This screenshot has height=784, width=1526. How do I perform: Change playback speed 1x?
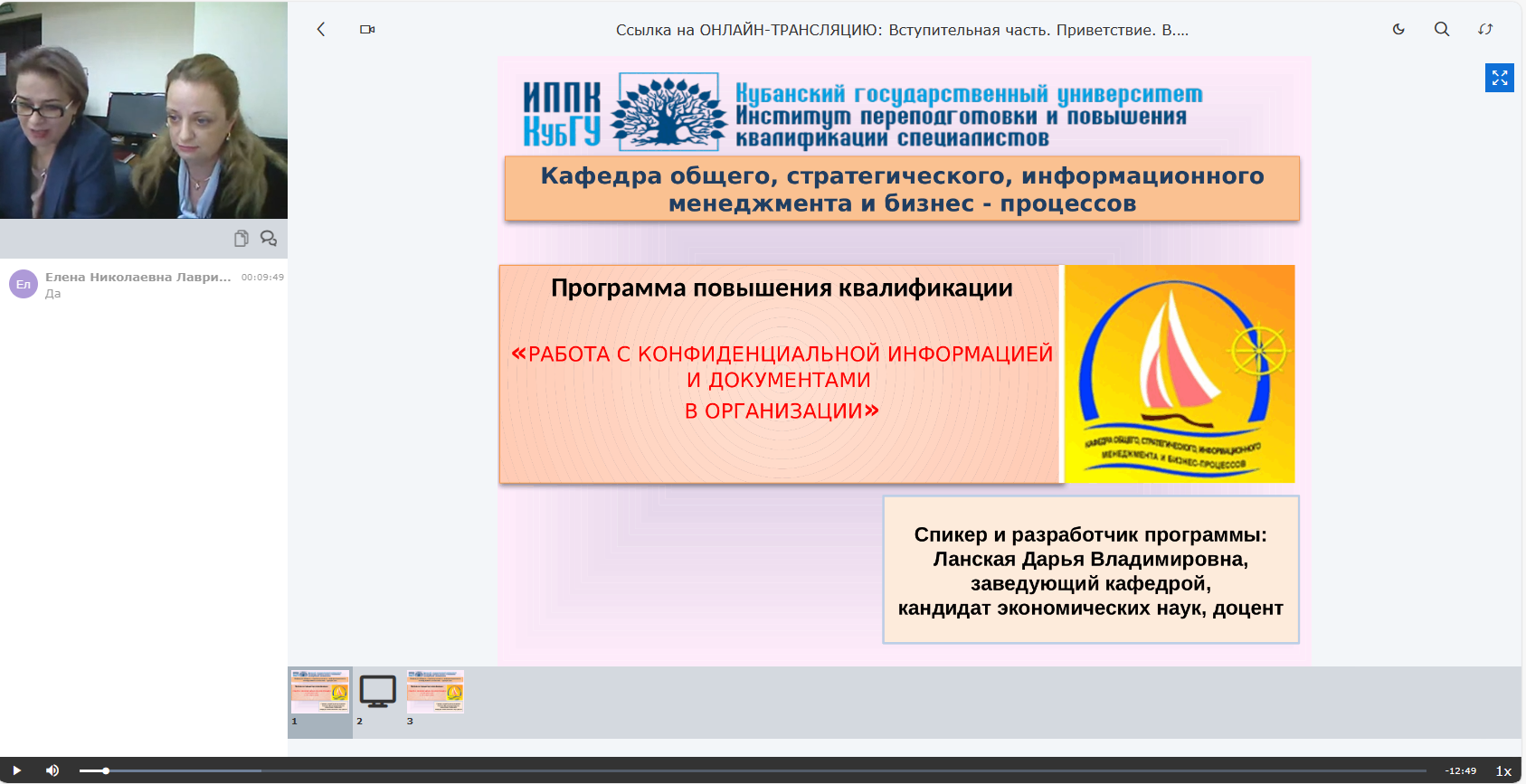[1503, 771]
